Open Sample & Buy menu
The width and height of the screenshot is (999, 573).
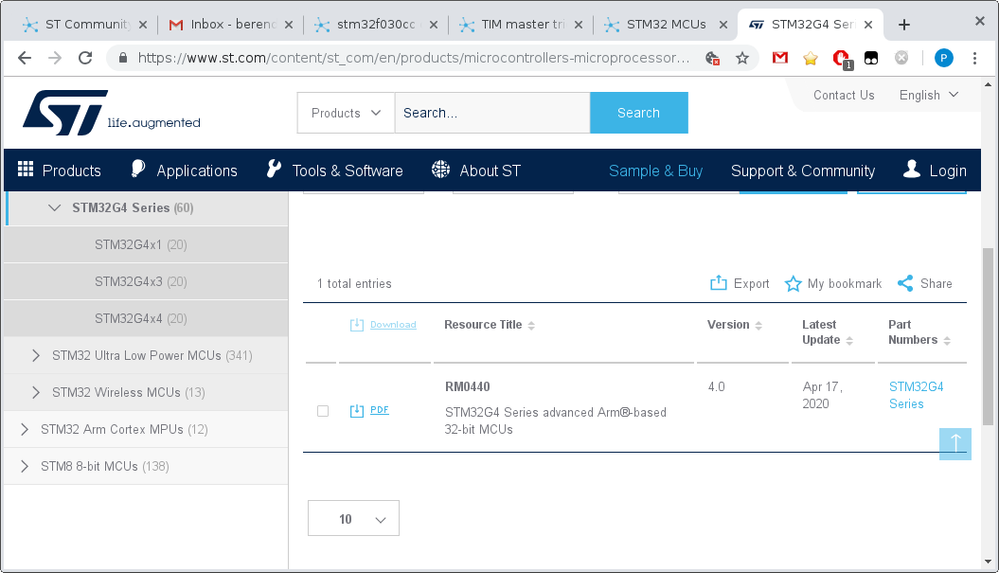click(656, 171)
